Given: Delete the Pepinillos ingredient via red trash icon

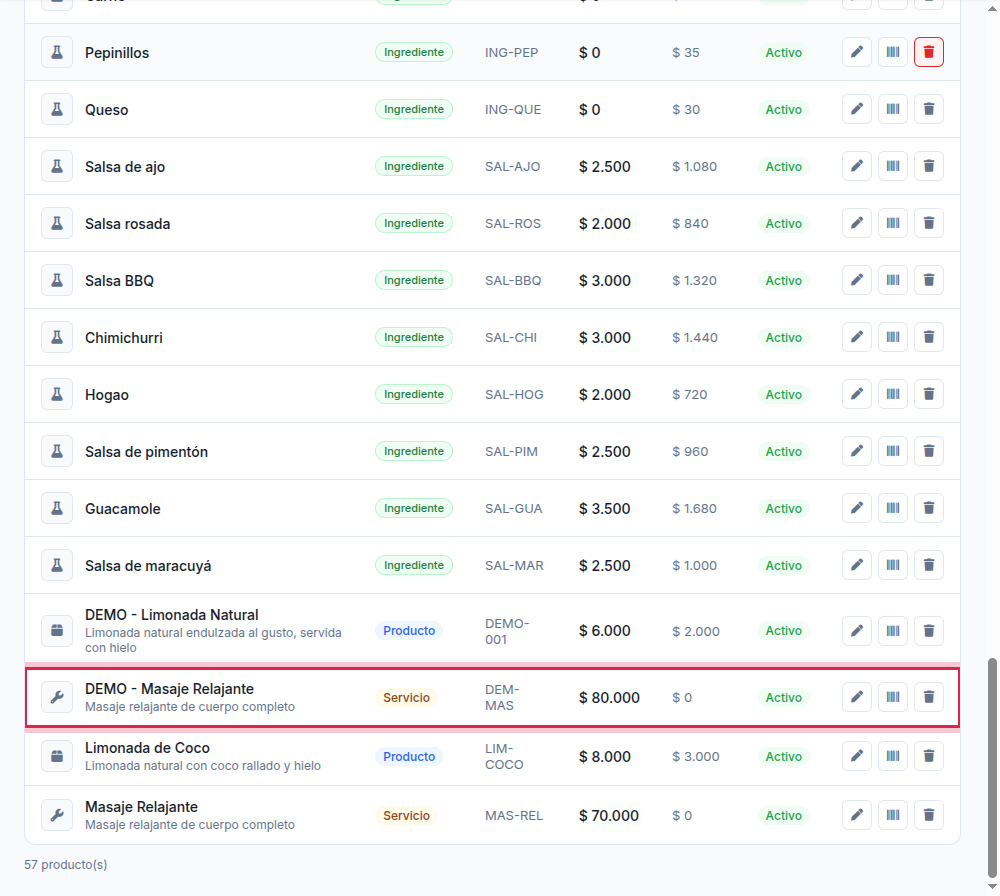Looking at the screenshot, I should (929, 52).
